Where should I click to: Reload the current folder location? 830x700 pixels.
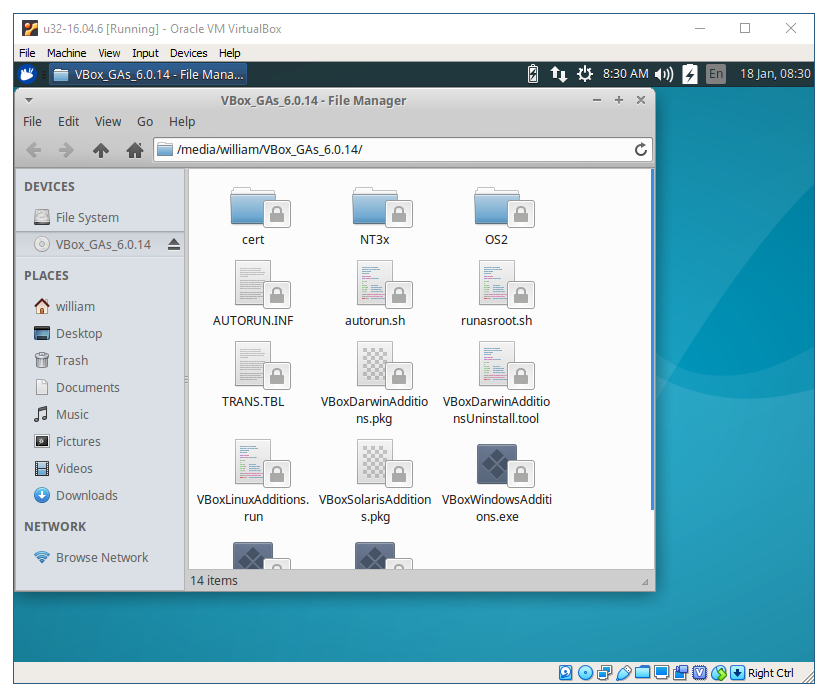tap(641, 150)
